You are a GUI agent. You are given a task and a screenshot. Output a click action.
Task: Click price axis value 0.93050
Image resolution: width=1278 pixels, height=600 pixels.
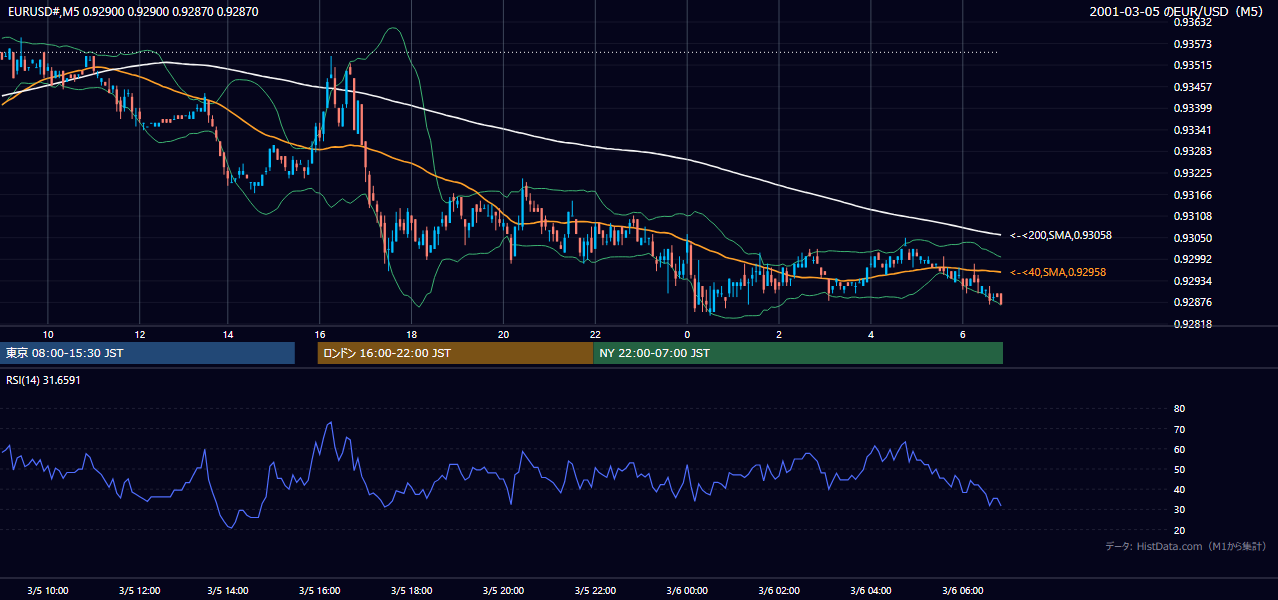(x=1192, y=238)
